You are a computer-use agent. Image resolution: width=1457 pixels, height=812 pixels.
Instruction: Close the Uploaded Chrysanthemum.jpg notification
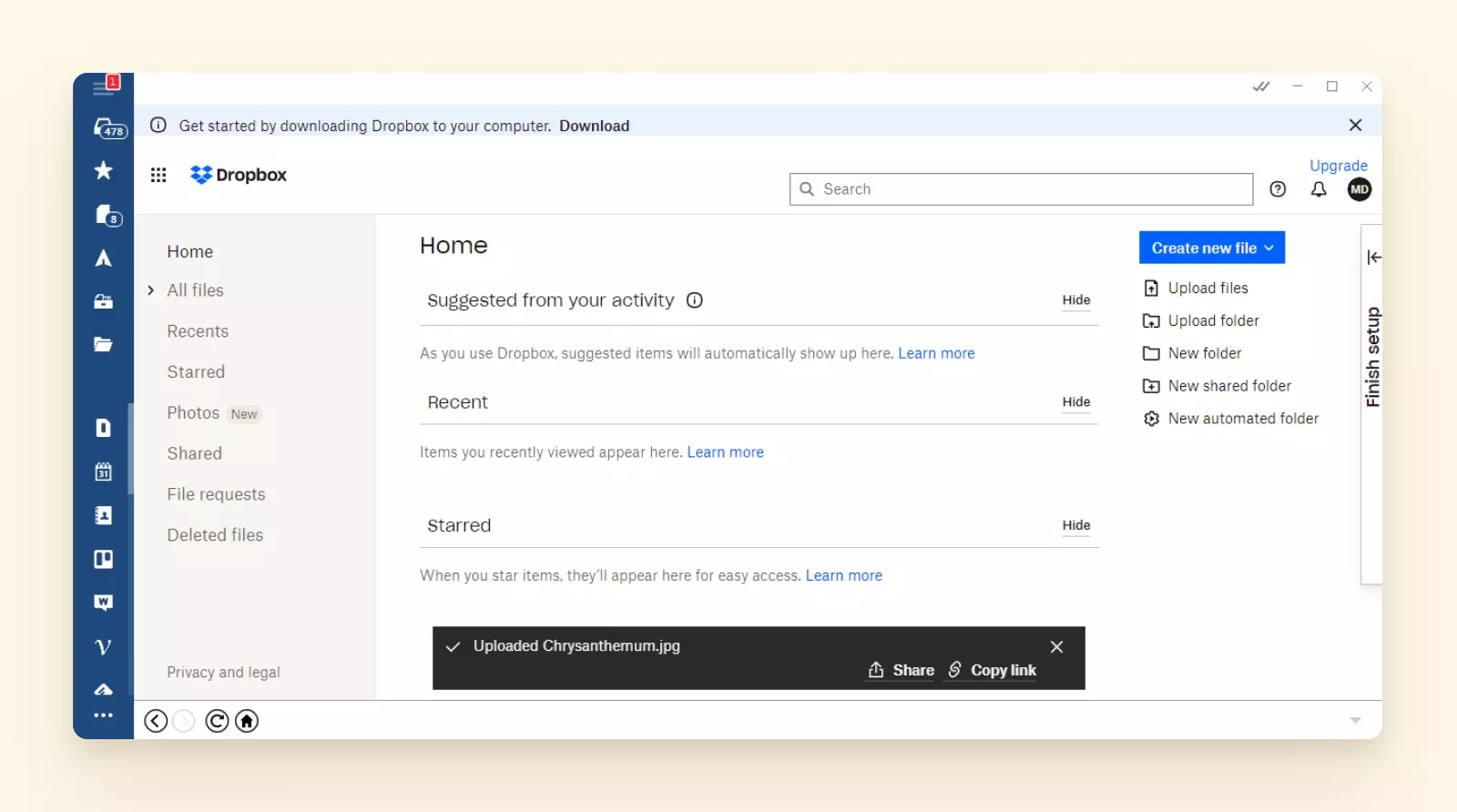[x=1056, y=646]
